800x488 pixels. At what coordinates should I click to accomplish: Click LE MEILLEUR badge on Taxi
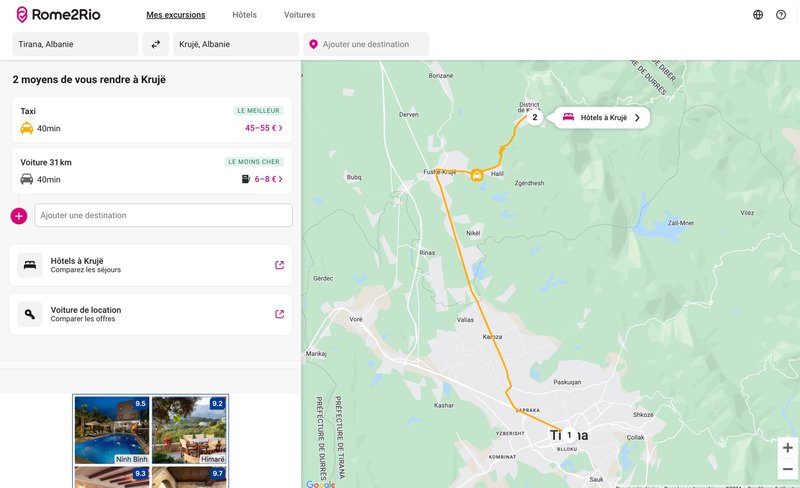tap(258, 111)
